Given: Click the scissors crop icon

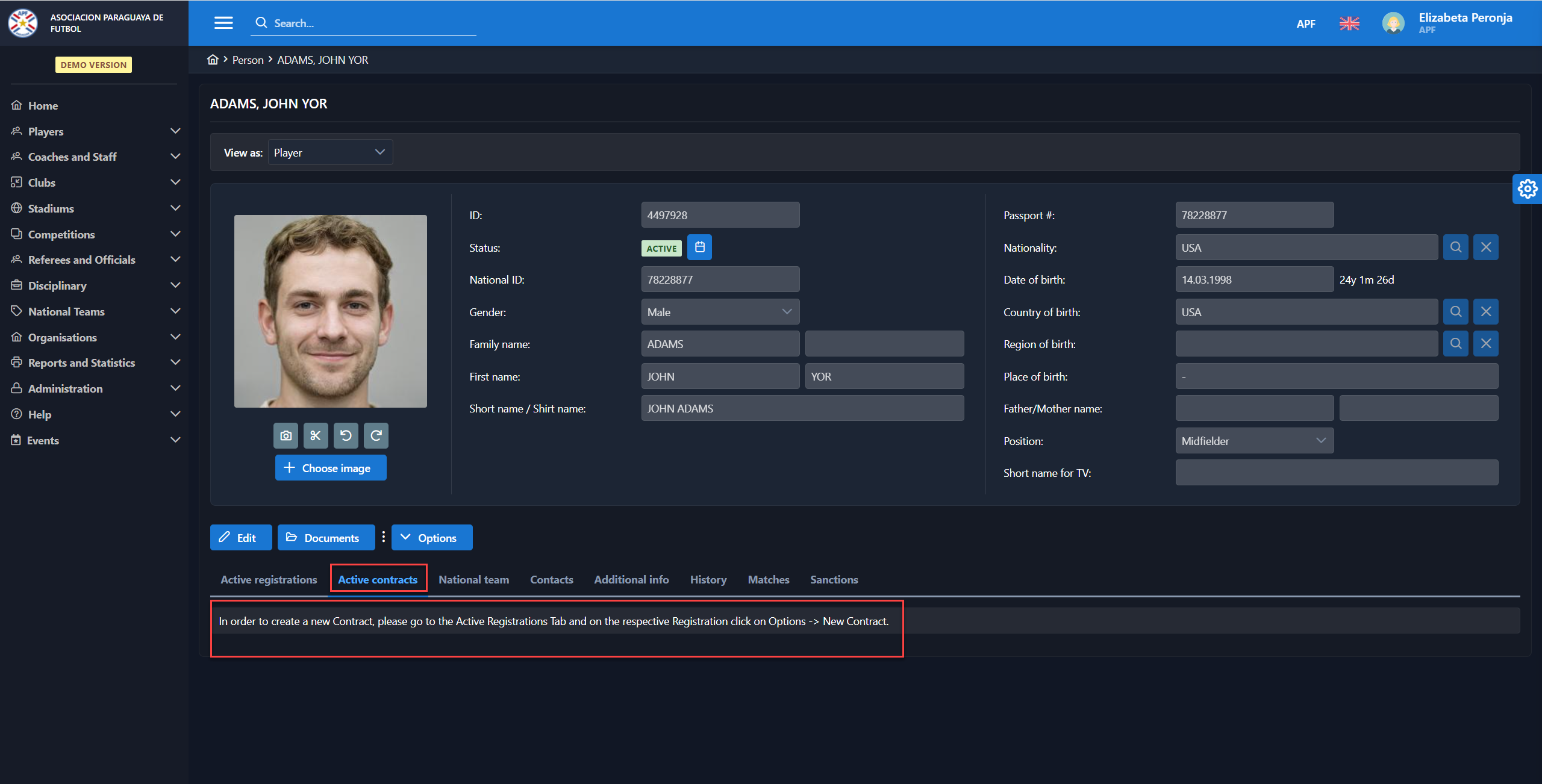Looking at the screenshot, I should click(x=316, y=435).
